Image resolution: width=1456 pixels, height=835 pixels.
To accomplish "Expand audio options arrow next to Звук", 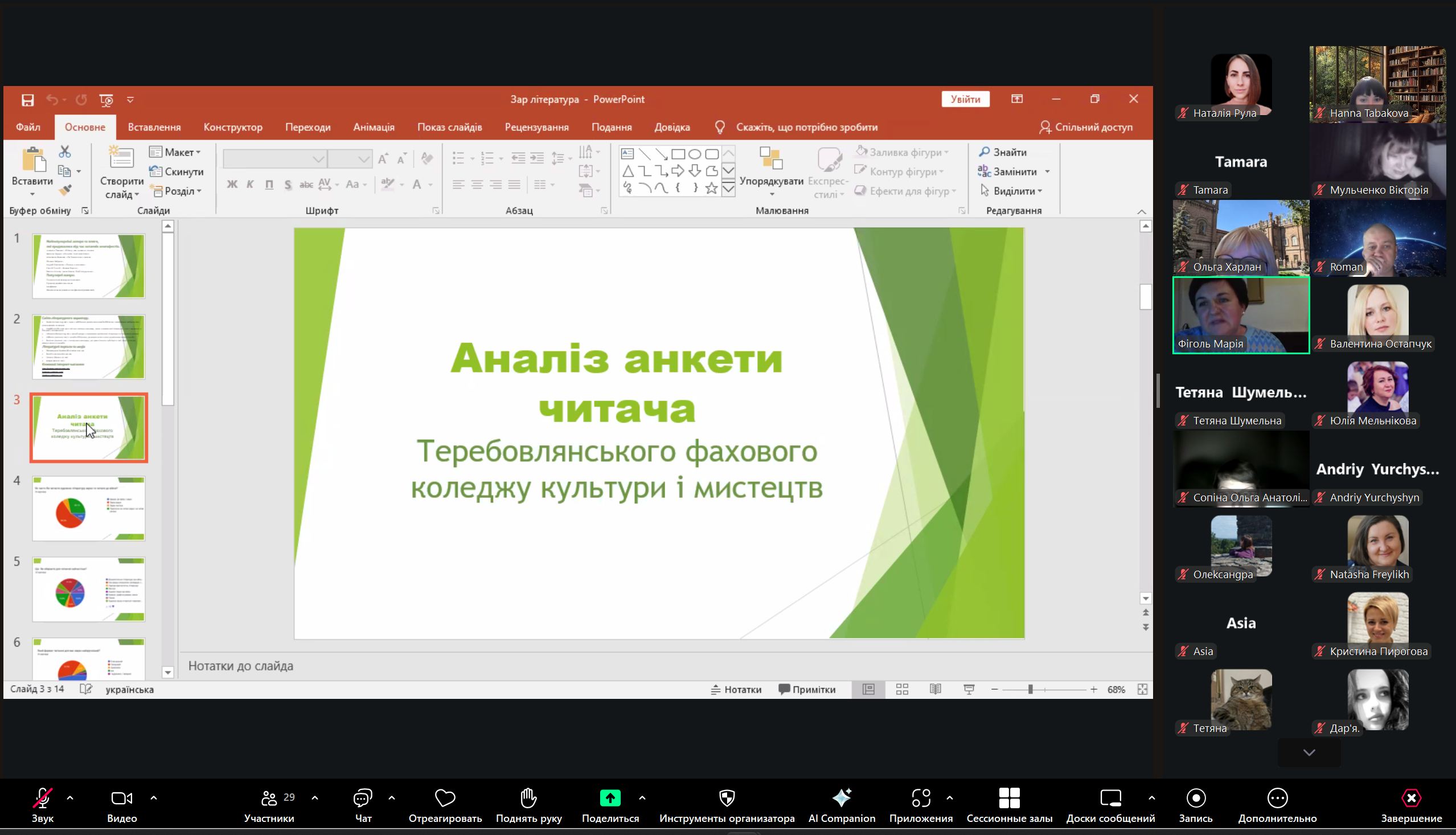I will point(70,798).
